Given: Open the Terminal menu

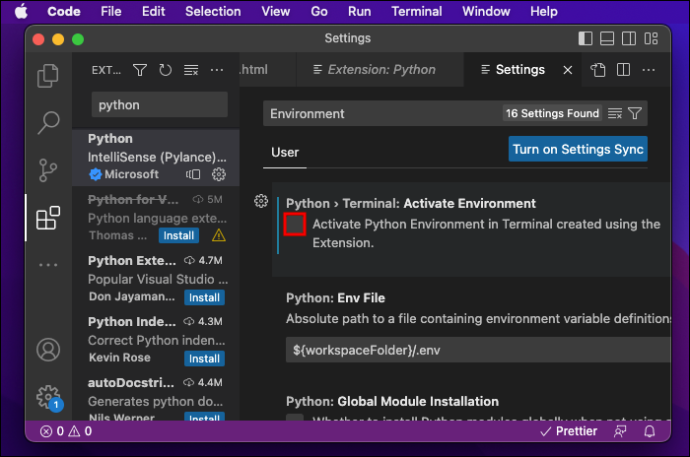Looking at the screenshot, I should (417, 11).
